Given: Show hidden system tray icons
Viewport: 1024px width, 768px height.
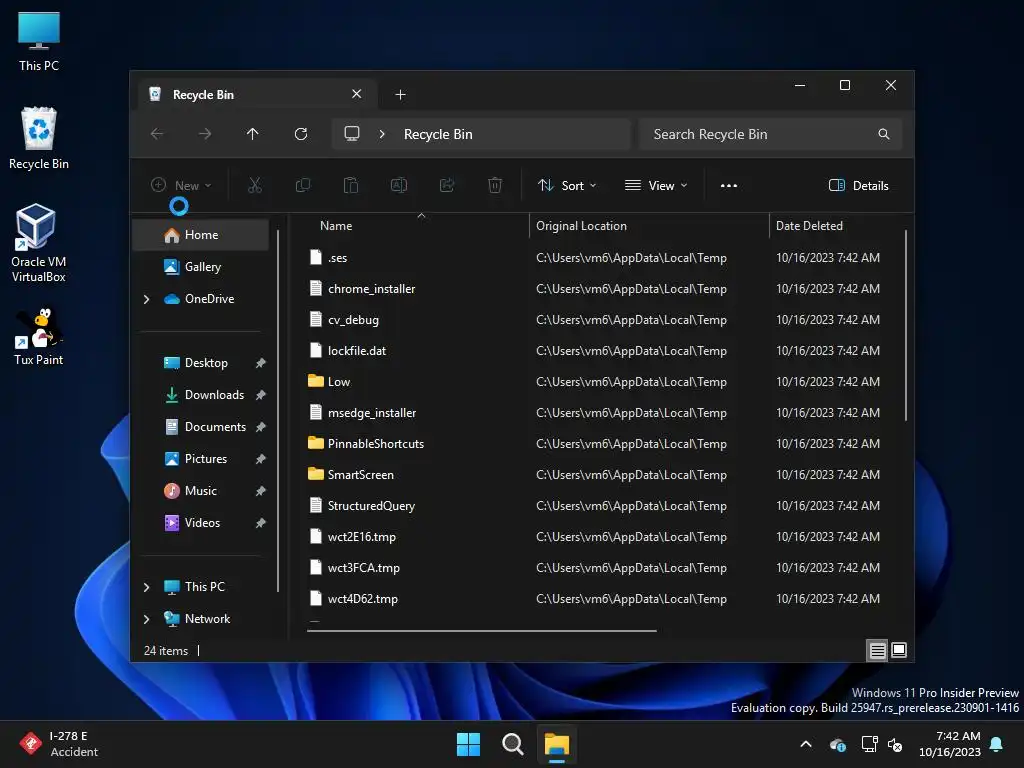Looking at the screenshot, I should coord(806,744).
